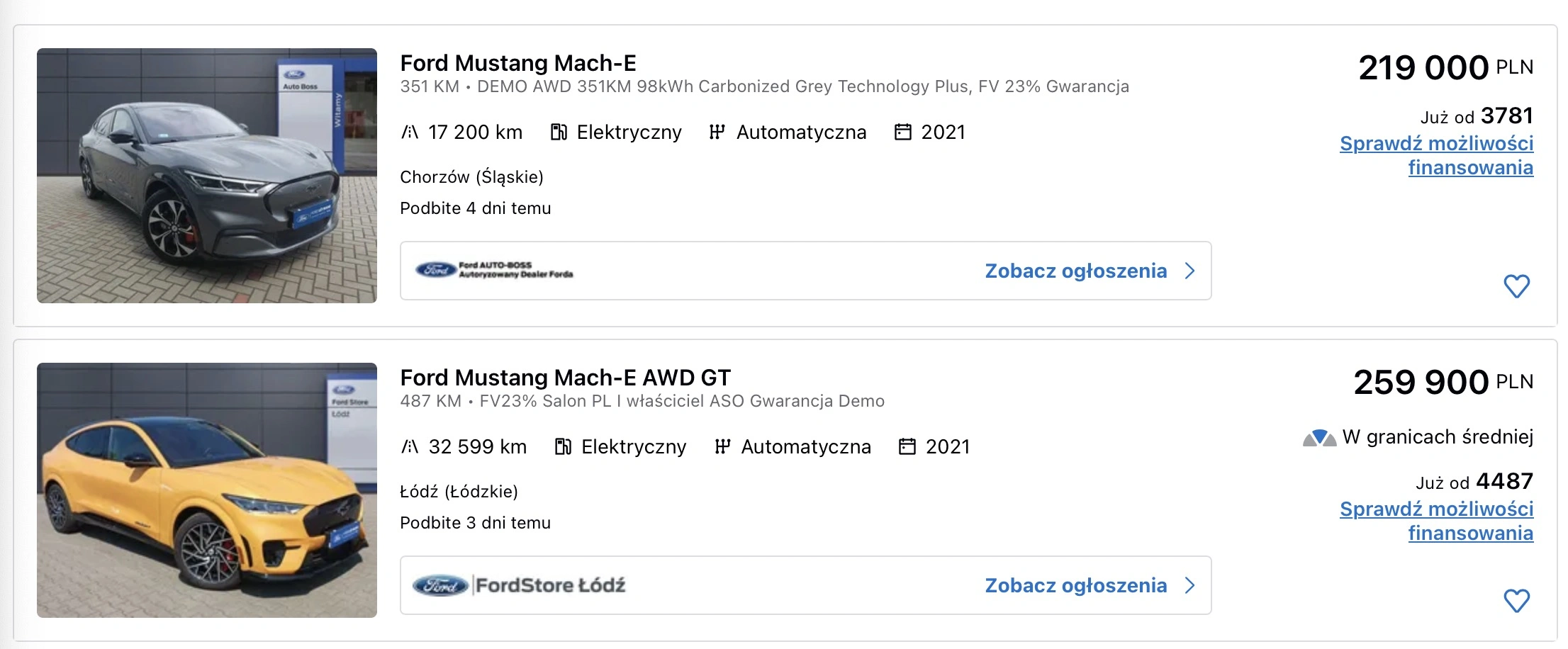
Task: Click the price rating icon by W granicach średniej
Action: pyautogui.click(x=1319, y=438)
